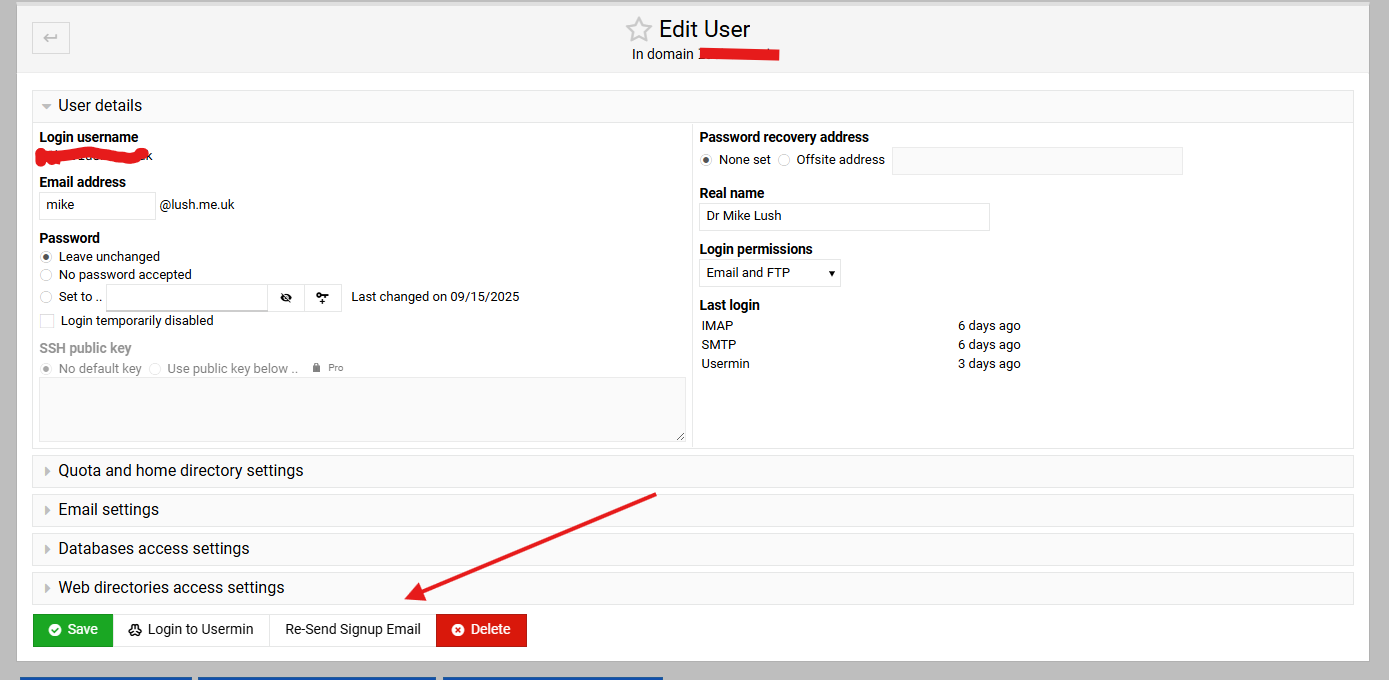Screen dimensions: 1389x680
Task: Choose the Set to password radio button
Action: [x=46, y=297]
